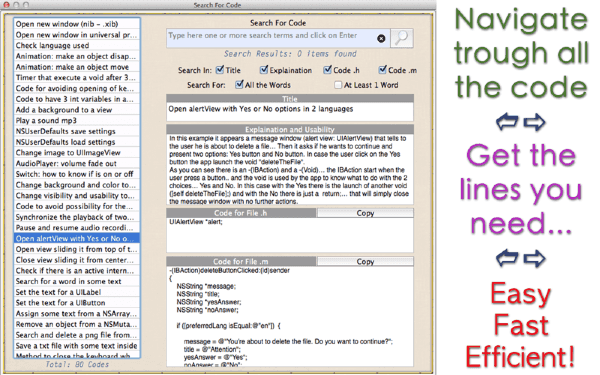The width and height of the screenshot is (600, 375).
Task: Select 'Code to avoid possibility for the...'
Action: (x=77, y=206)
